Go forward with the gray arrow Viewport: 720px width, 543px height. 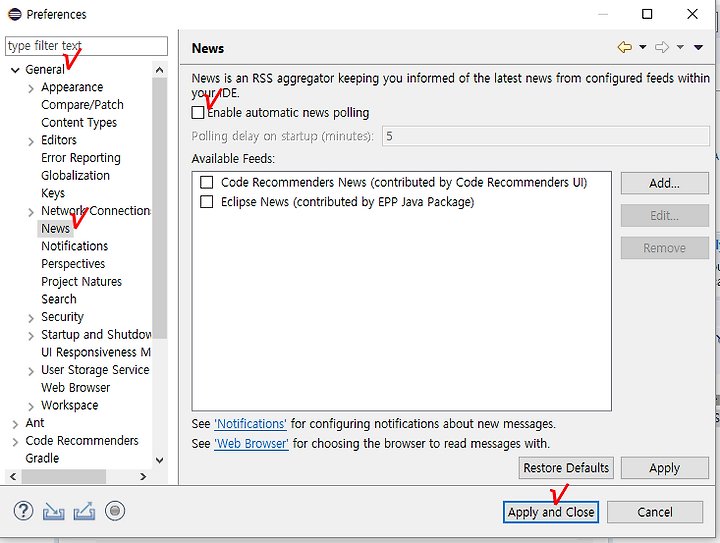tap(662, 47)
